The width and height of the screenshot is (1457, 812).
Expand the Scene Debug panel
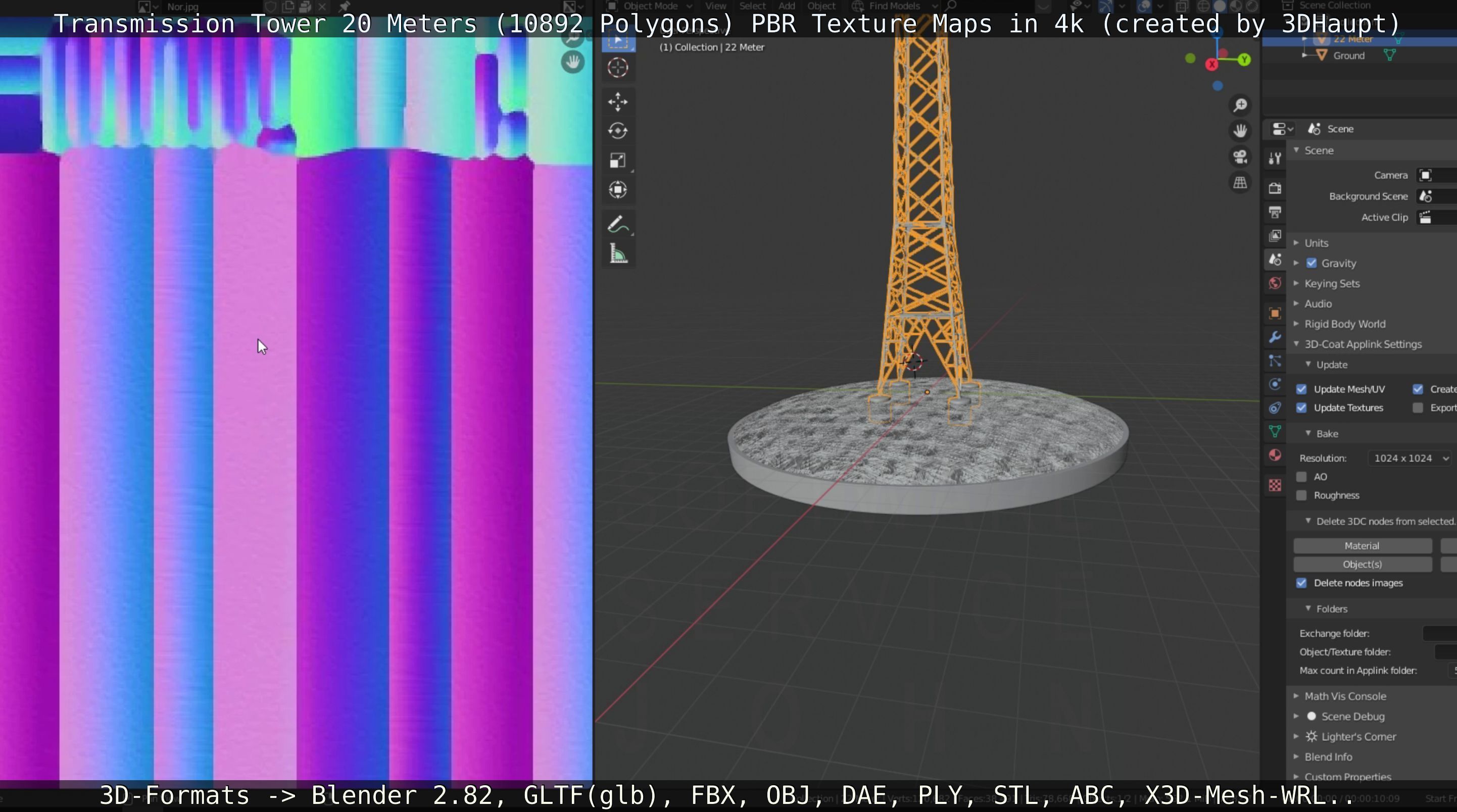pos(1296,717)
